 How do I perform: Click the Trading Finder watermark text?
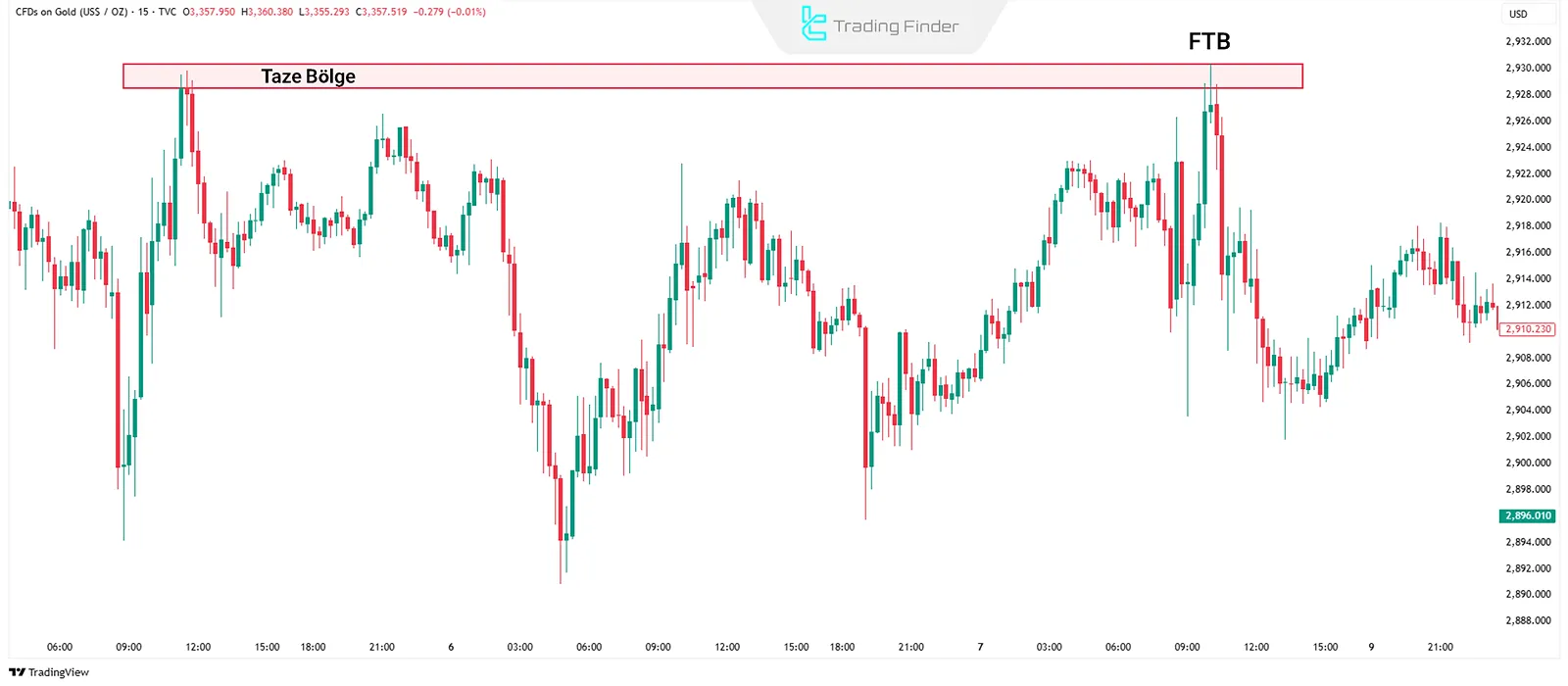click(896, 26)
